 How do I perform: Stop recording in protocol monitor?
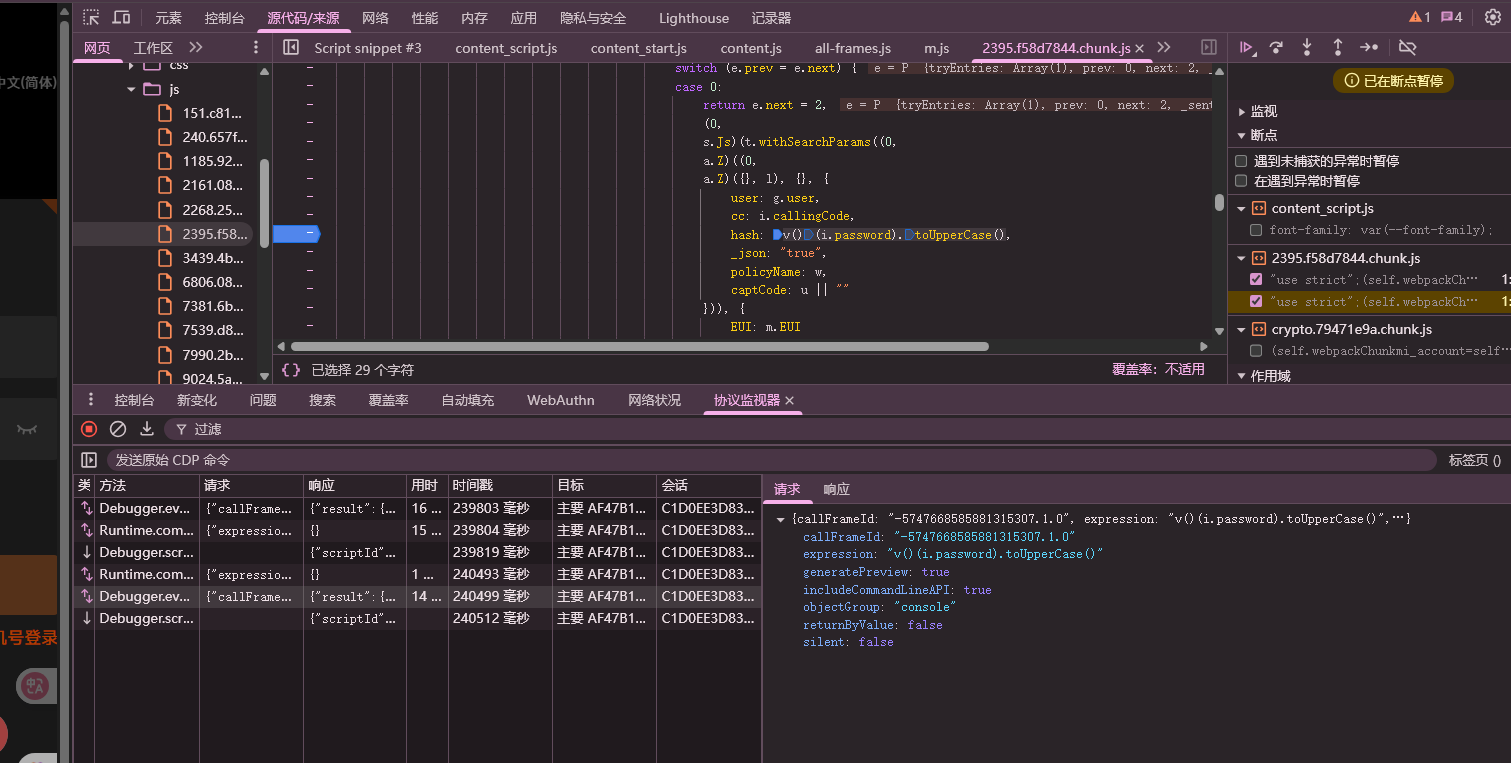[89, 429]
